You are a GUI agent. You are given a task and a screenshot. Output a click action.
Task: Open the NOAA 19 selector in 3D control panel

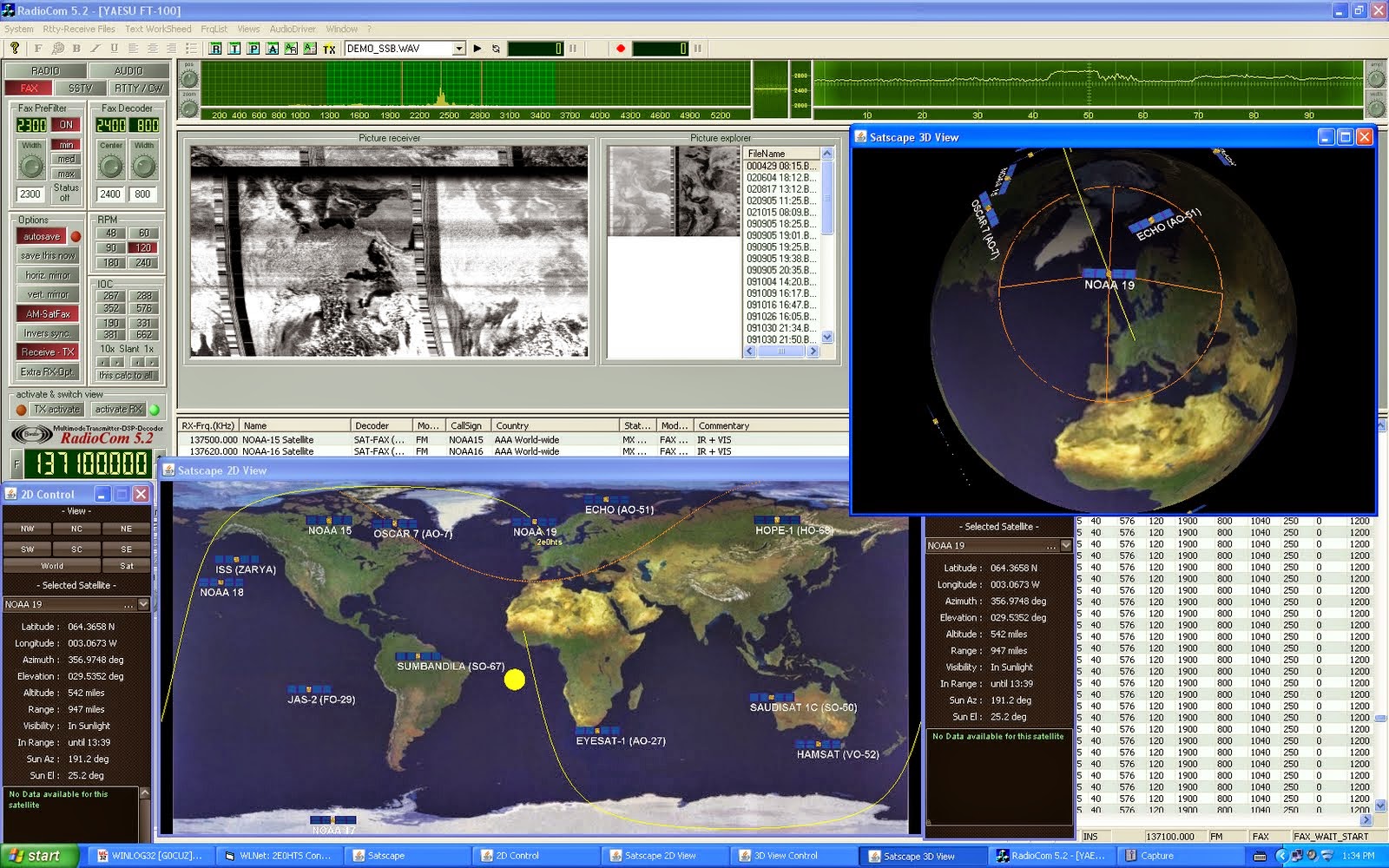click(x=1064, y=545)
